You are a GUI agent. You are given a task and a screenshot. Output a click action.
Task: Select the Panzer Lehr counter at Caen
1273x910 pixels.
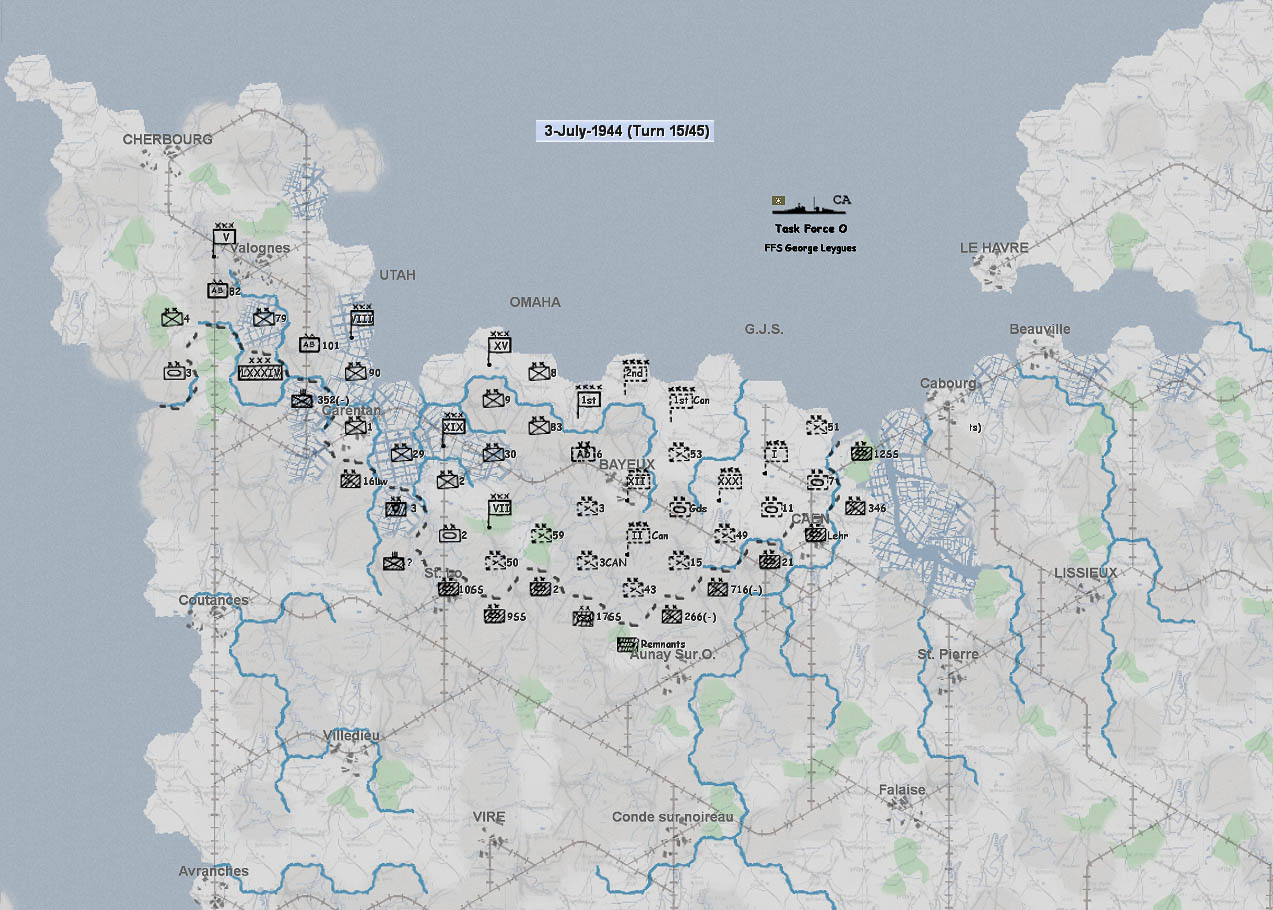click(x=815, y=535)
